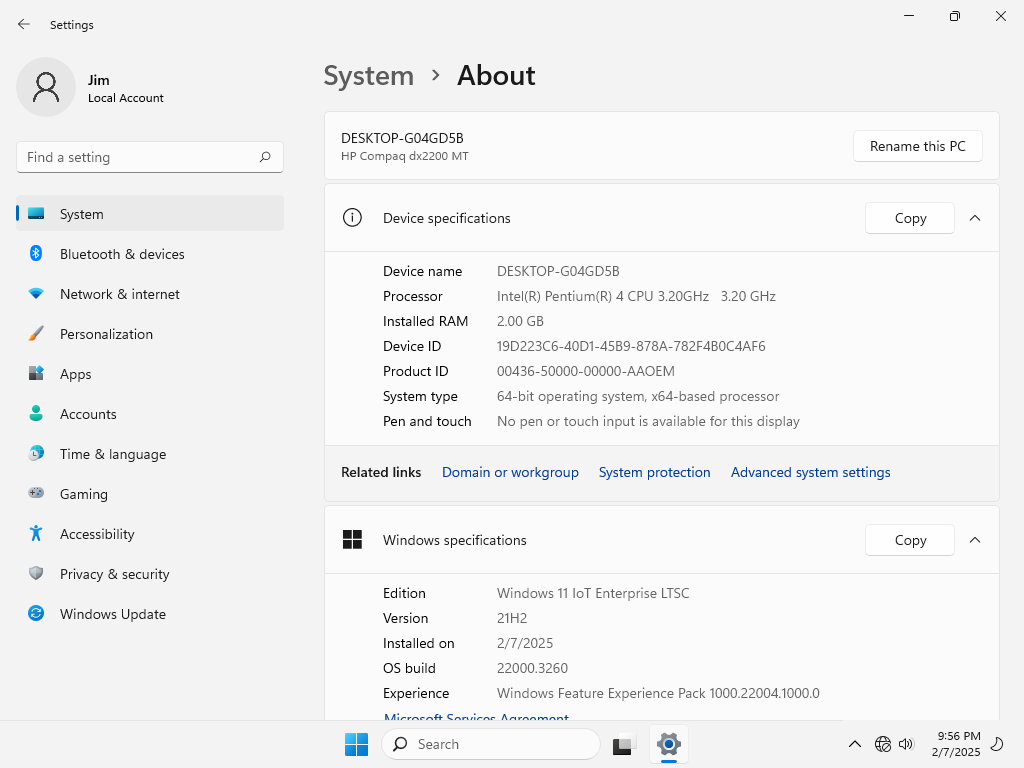This screenshot has height=768, width=1024.
Task: Open Advanced system settings link
Action: (x=810, y=472)
